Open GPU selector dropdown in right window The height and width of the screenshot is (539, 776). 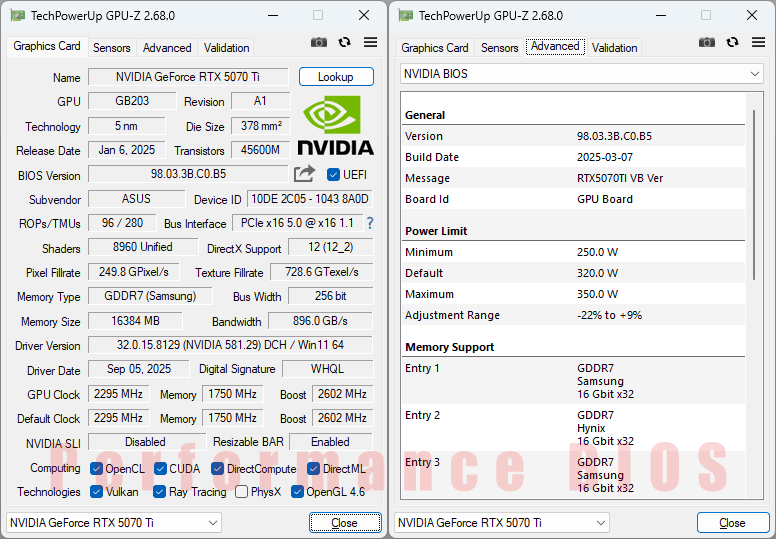pos(502,522)
